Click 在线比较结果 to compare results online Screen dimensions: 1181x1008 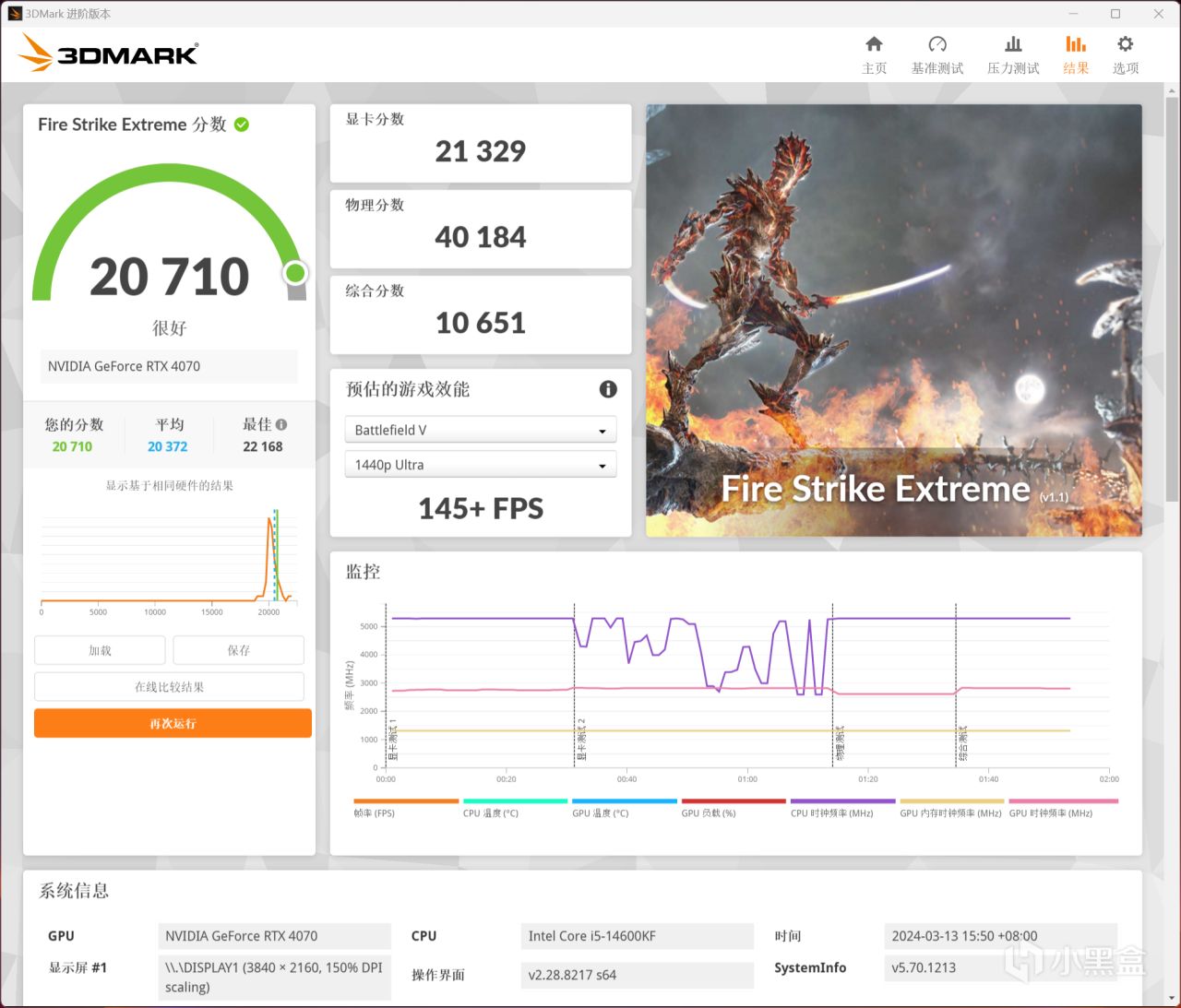tap(169, 687)
